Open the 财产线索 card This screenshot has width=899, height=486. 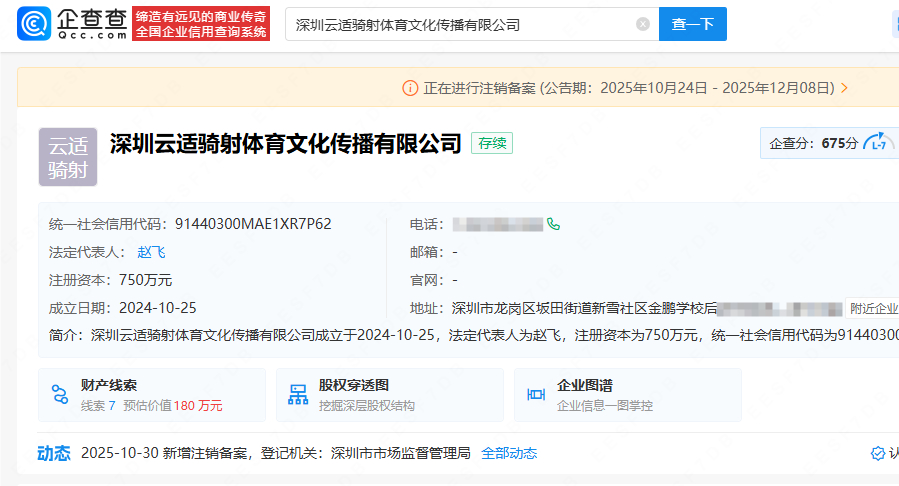pos(152,395)
